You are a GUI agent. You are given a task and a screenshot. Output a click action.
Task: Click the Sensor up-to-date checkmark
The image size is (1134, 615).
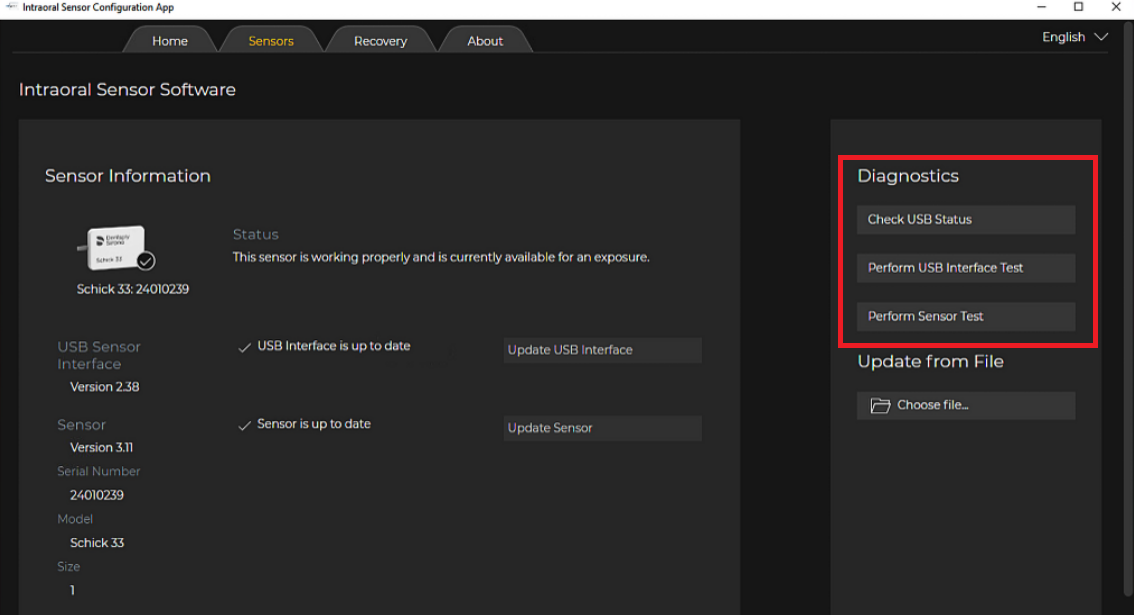coord(244,425)
